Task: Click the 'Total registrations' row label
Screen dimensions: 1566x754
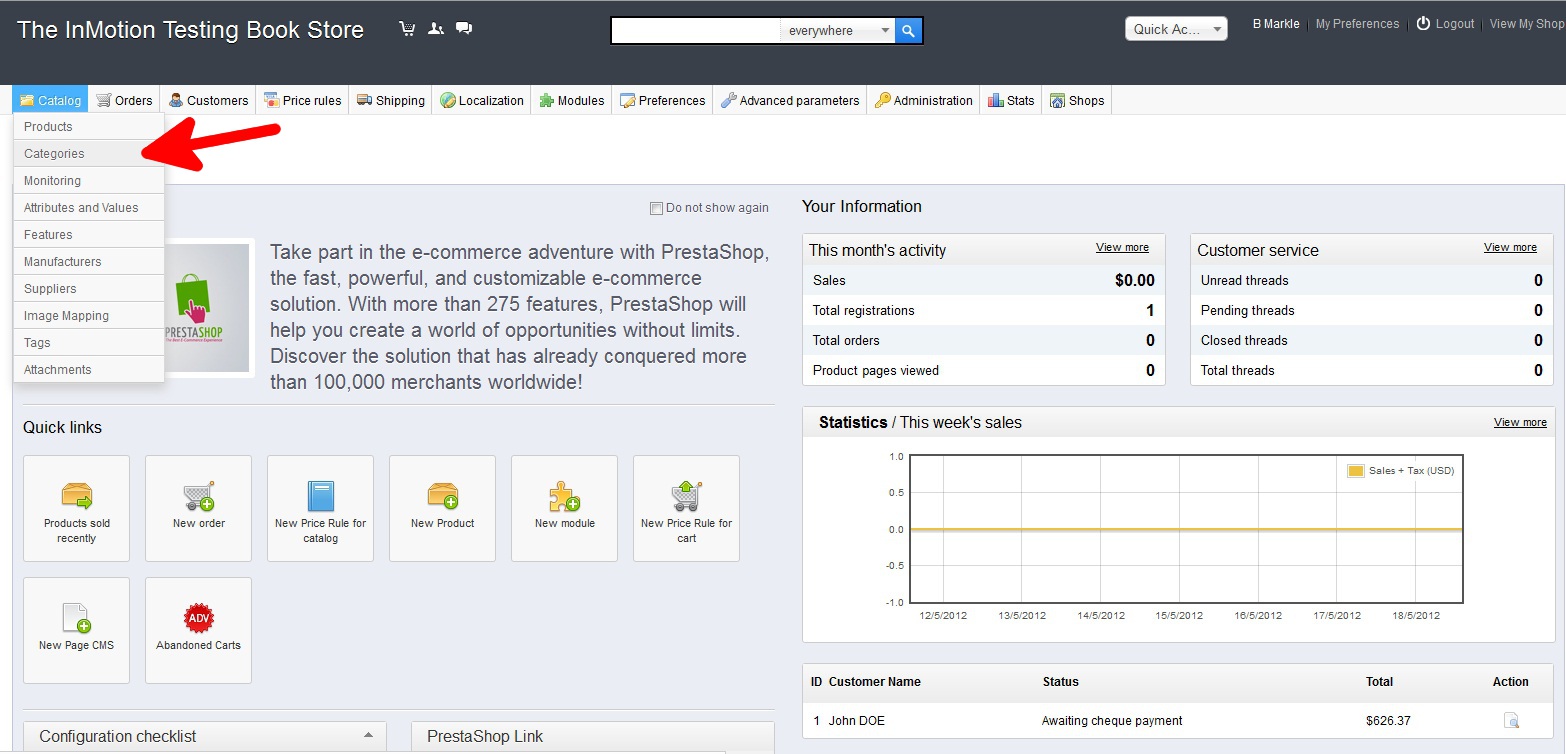Action: pyautogui.click(x=864, y=311)
